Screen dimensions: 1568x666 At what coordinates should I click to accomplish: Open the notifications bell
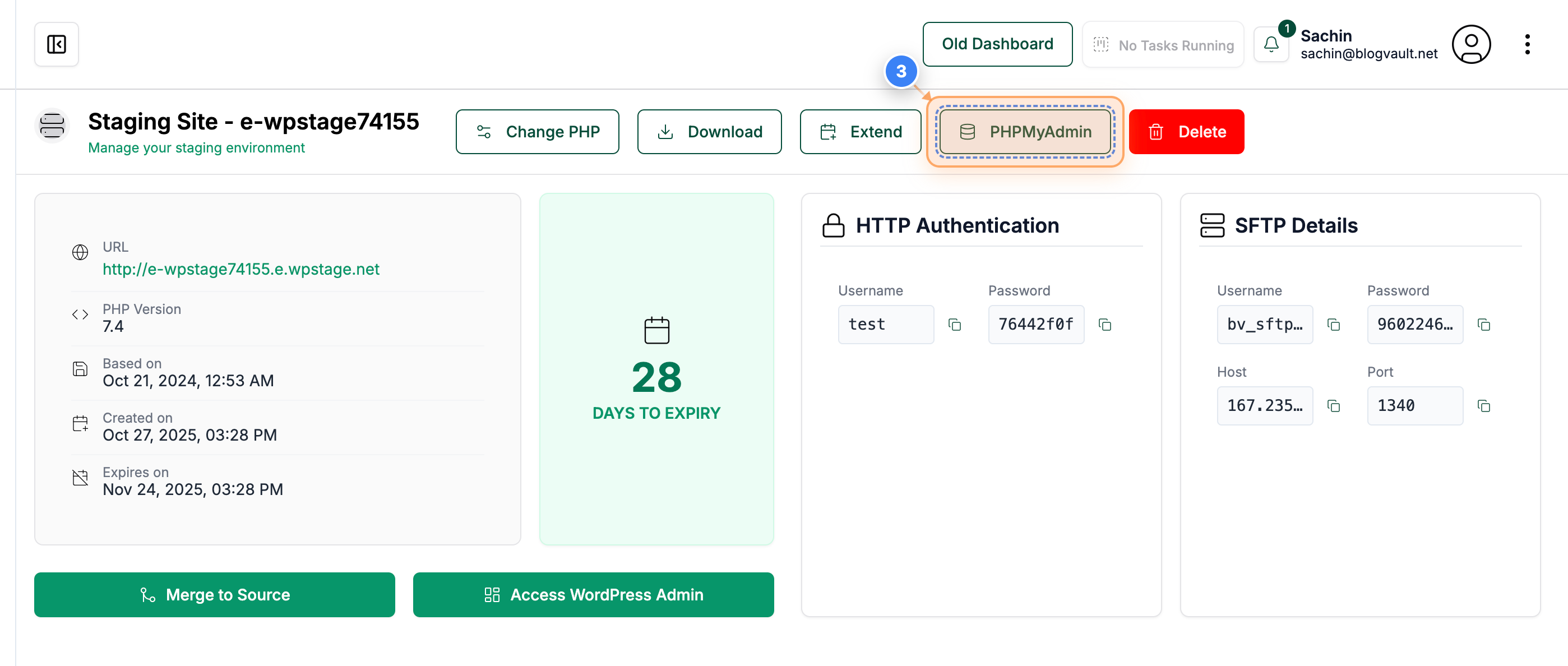[x=1271, y=44]
